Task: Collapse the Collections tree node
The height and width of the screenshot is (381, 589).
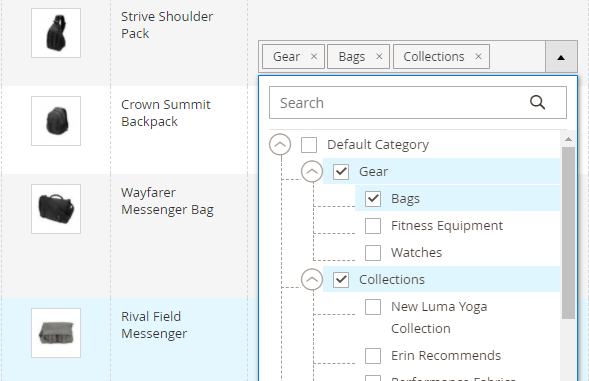Action: click(312, 279)
